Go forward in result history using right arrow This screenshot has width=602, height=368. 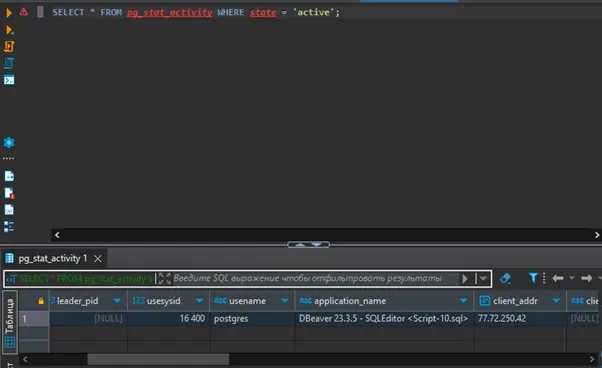click(x=586, y=278)
